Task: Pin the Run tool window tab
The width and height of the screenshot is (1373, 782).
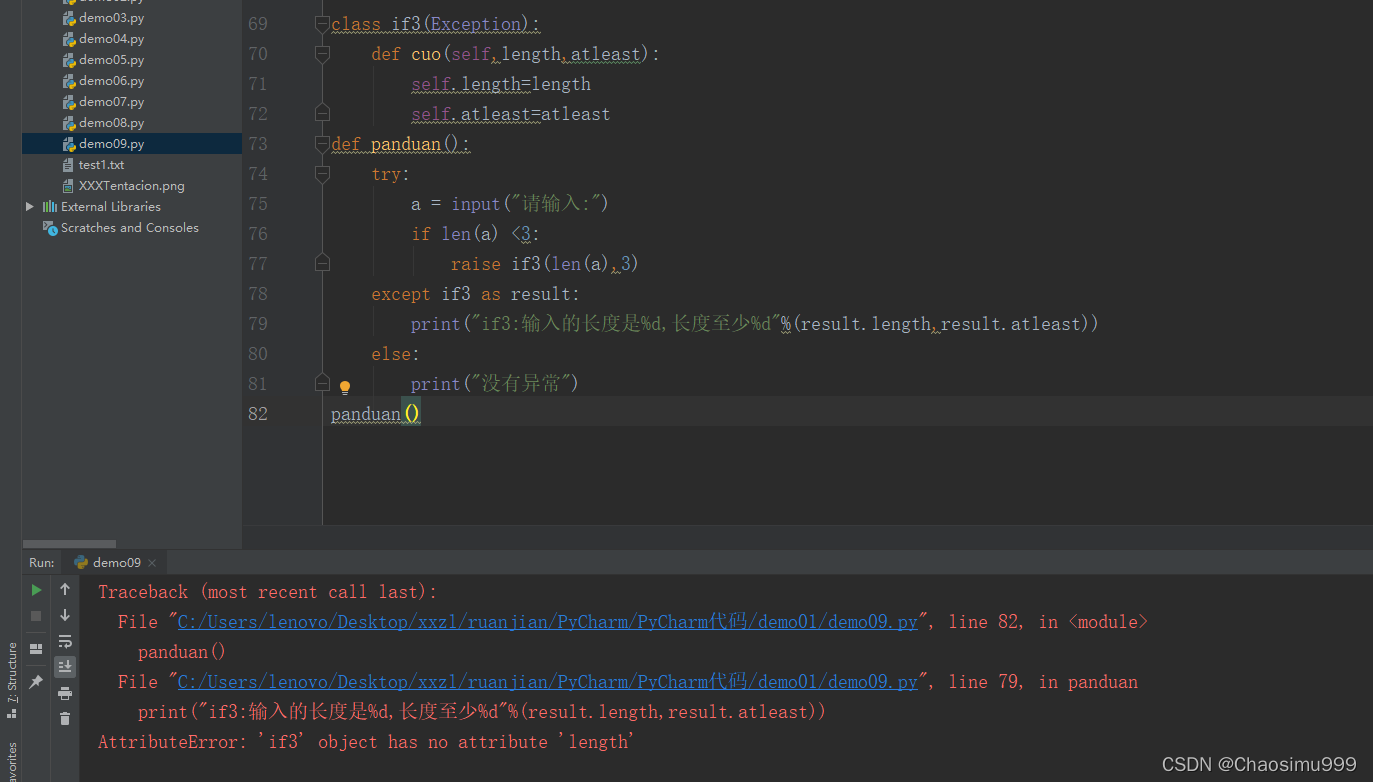Action: tap(35, 679)
